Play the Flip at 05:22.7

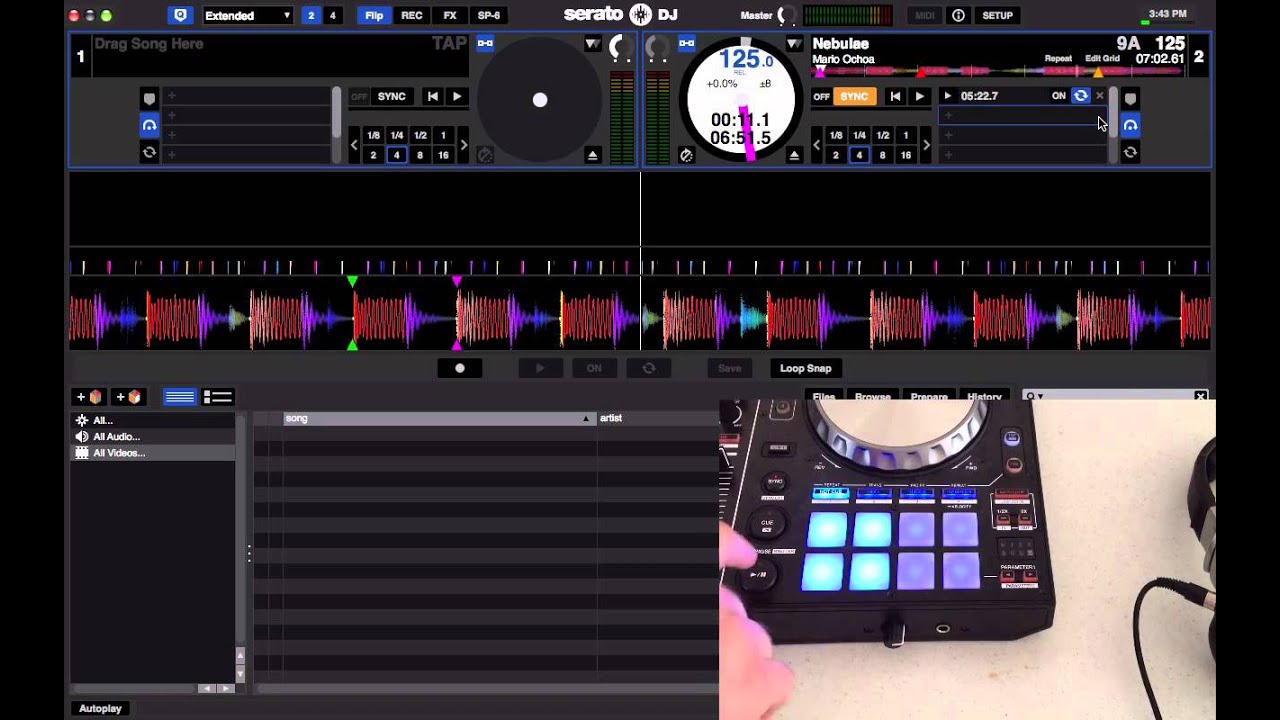pos(947,96)
